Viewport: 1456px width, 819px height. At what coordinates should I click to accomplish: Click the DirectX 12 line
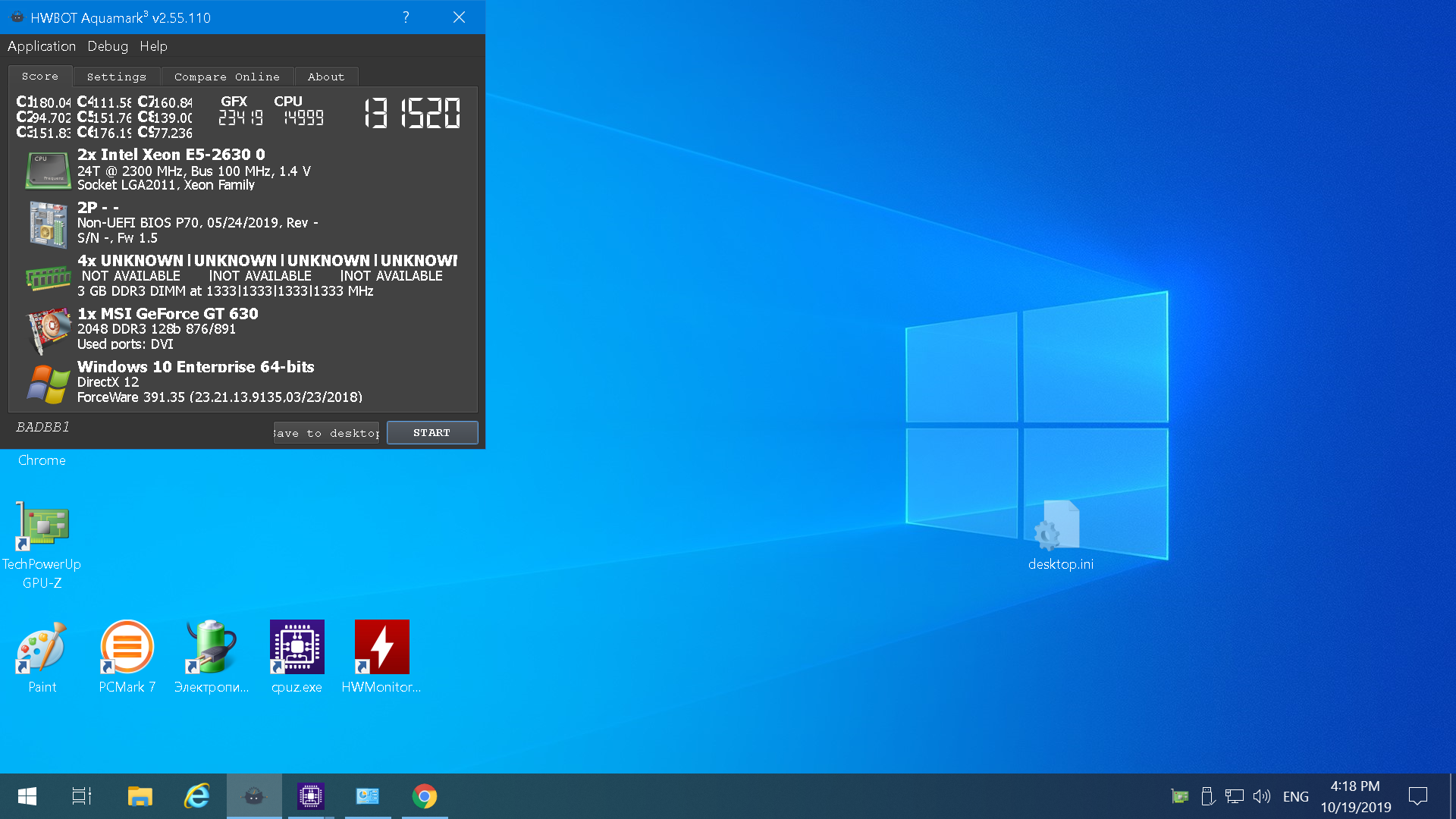coord(108,382)
